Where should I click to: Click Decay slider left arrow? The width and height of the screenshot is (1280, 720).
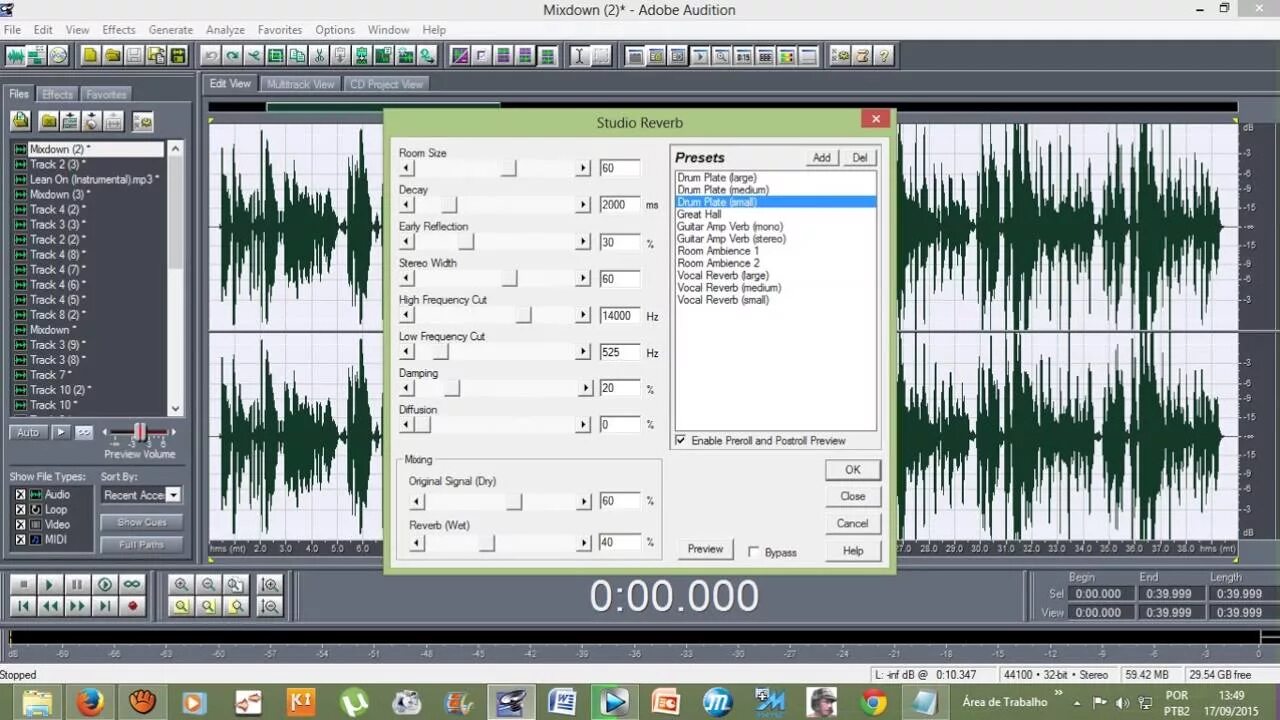[406, 205]
